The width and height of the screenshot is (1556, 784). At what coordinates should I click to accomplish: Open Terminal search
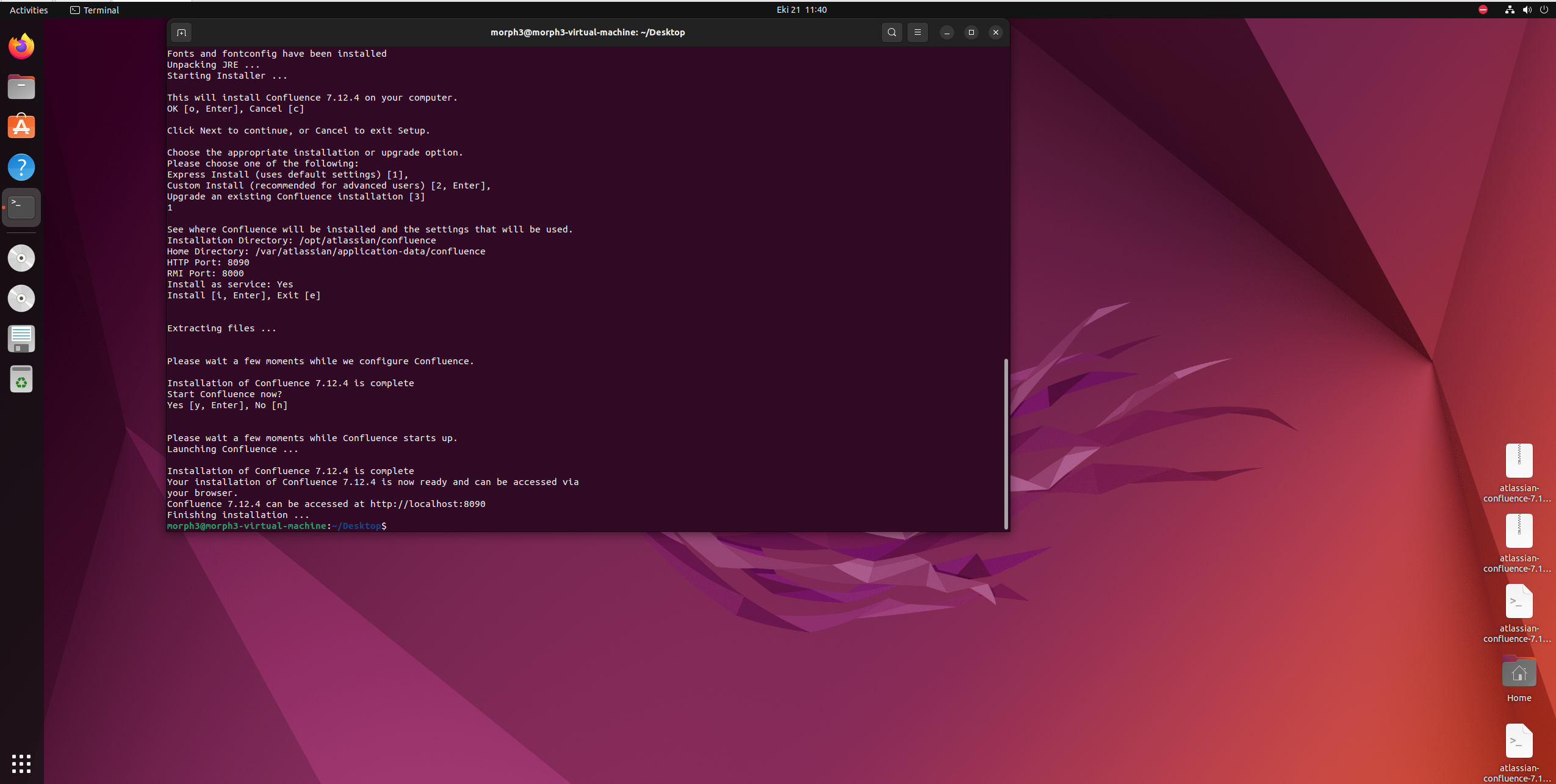click(892, 32)
